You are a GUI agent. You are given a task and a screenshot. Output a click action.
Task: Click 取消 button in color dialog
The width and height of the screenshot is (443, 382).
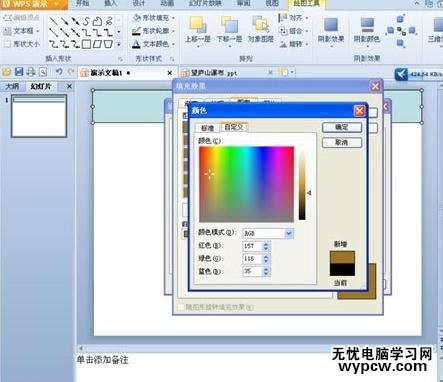[342, 143]
